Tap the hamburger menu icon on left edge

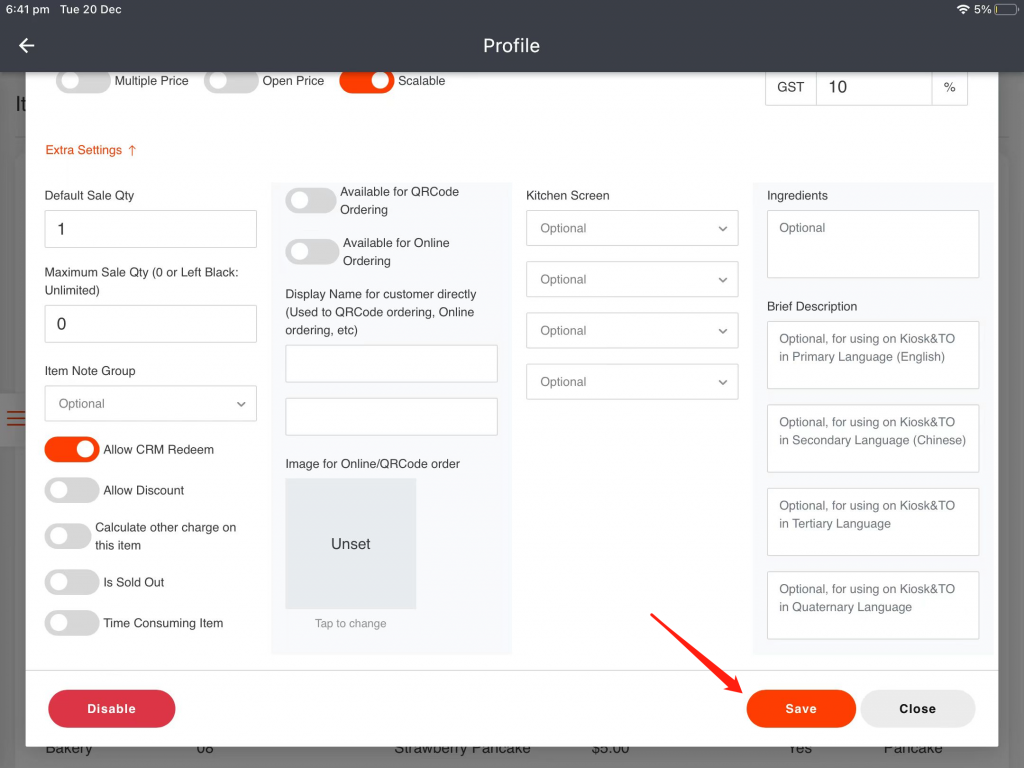(14, 418)
